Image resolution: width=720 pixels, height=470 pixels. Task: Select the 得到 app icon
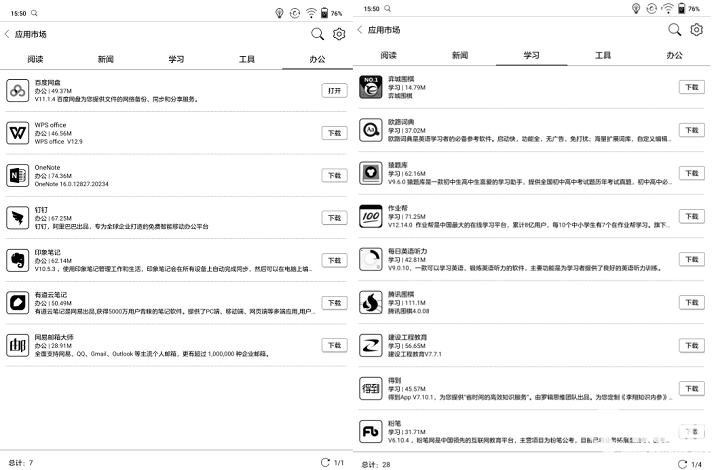pyautogui.click(x=371, y=389)
